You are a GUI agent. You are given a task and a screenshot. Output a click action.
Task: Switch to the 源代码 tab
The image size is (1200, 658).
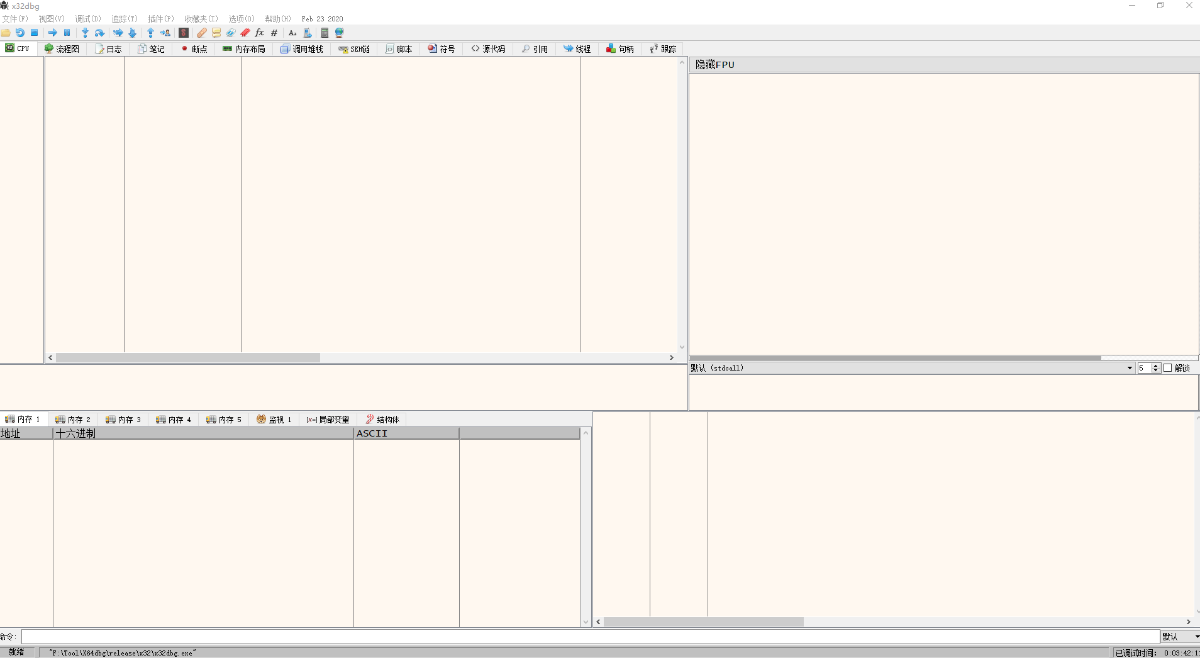point(488,48)
